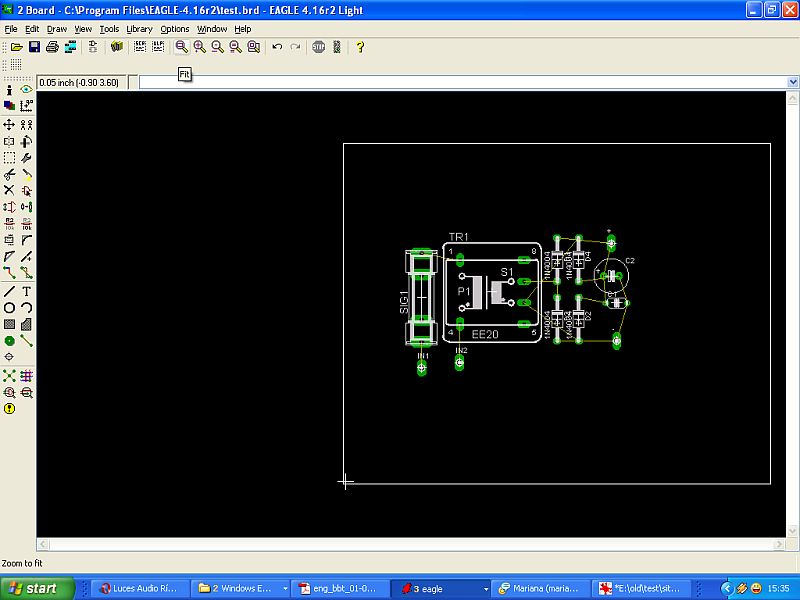Select the Route tool
Image resolution: width=800 pixels, height=600 pixels.
(x=9, y=273)
